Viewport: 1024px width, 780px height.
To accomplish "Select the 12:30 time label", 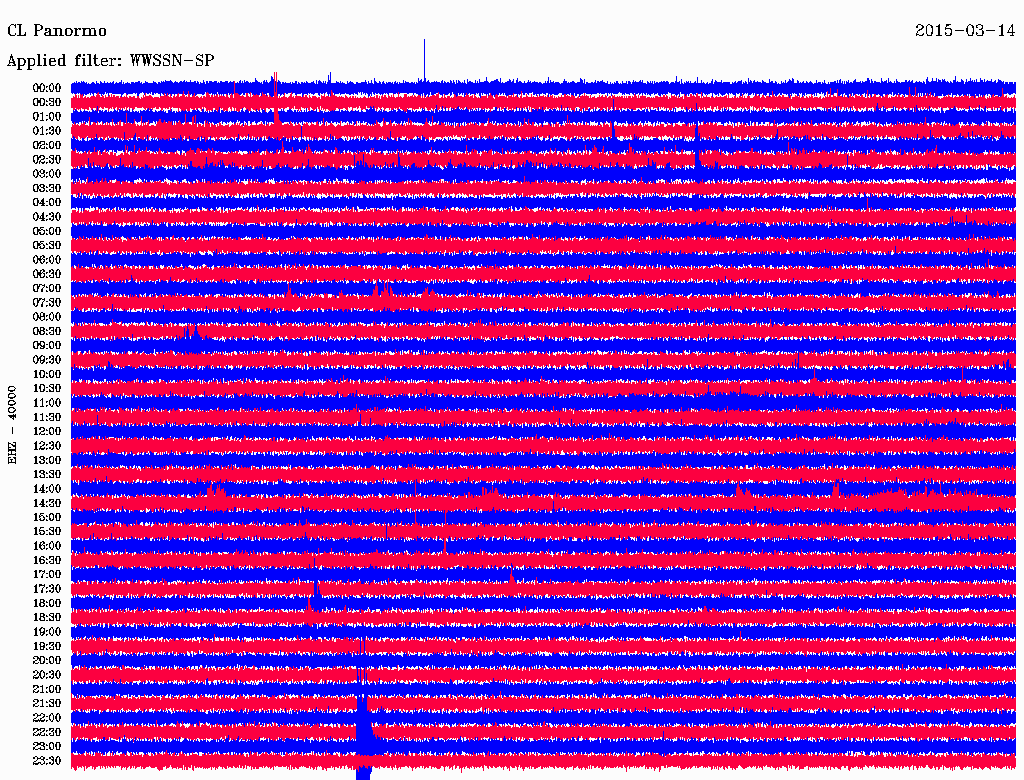I will [x=47, y=446].
